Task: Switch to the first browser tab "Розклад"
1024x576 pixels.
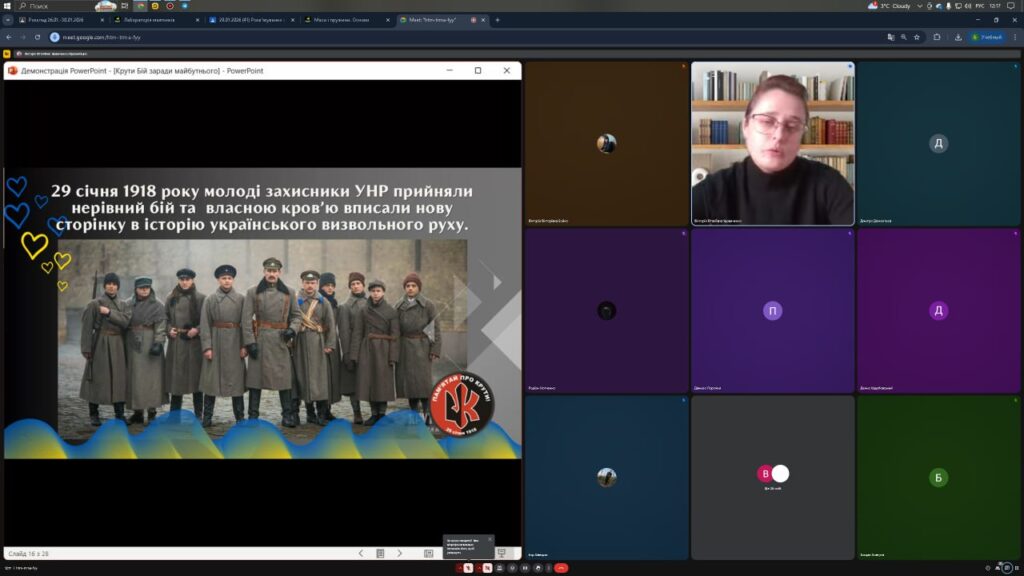Action: coord(58,20)
